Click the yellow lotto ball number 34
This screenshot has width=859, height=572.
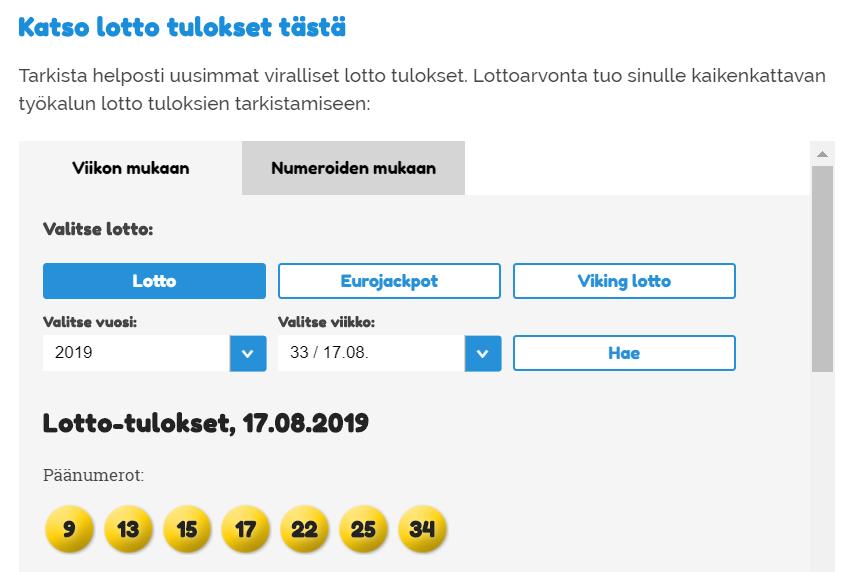coord(423,529)
